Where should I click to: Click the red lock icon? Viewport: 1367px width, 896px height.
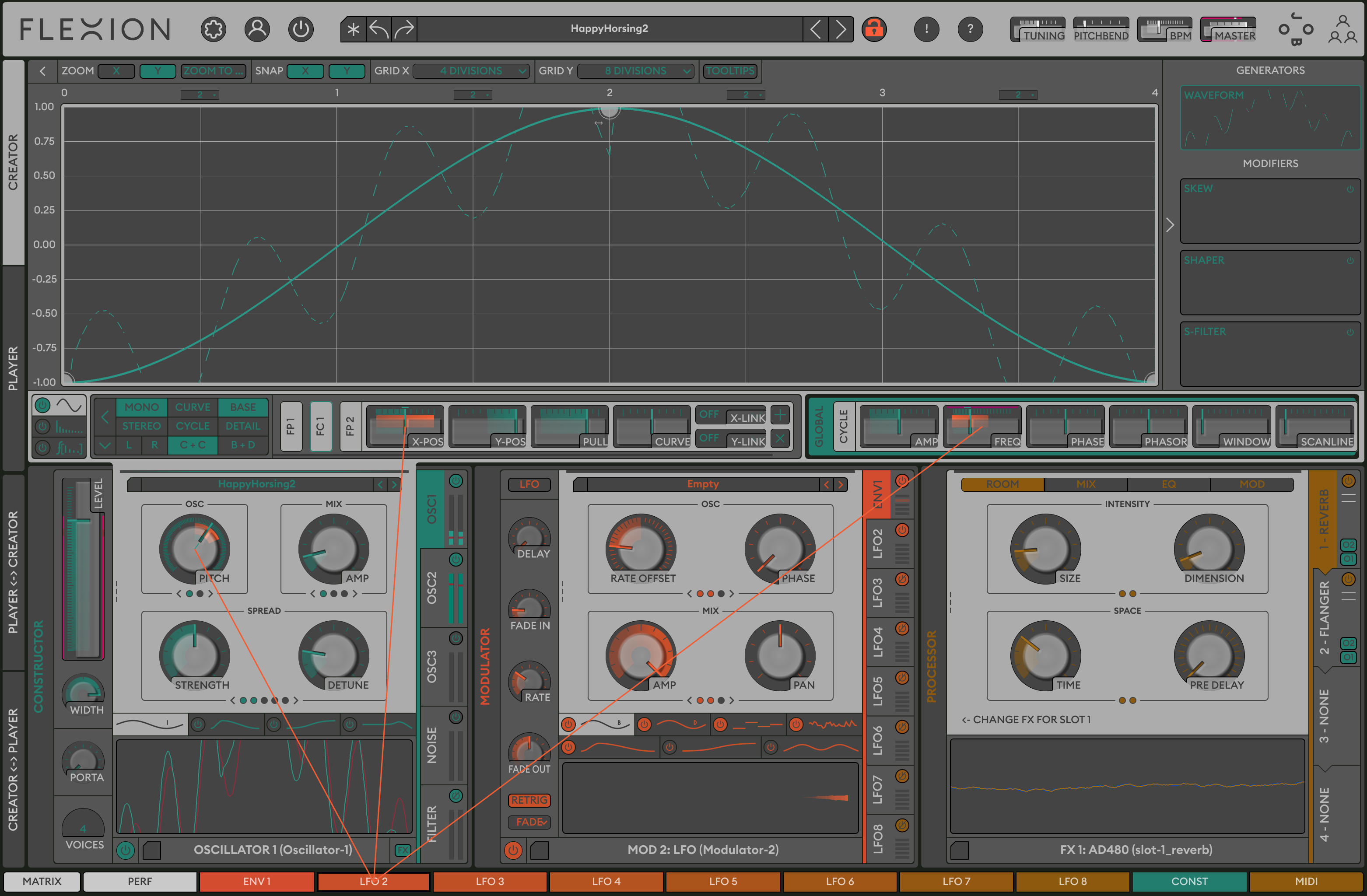click(x=873, y=29)
